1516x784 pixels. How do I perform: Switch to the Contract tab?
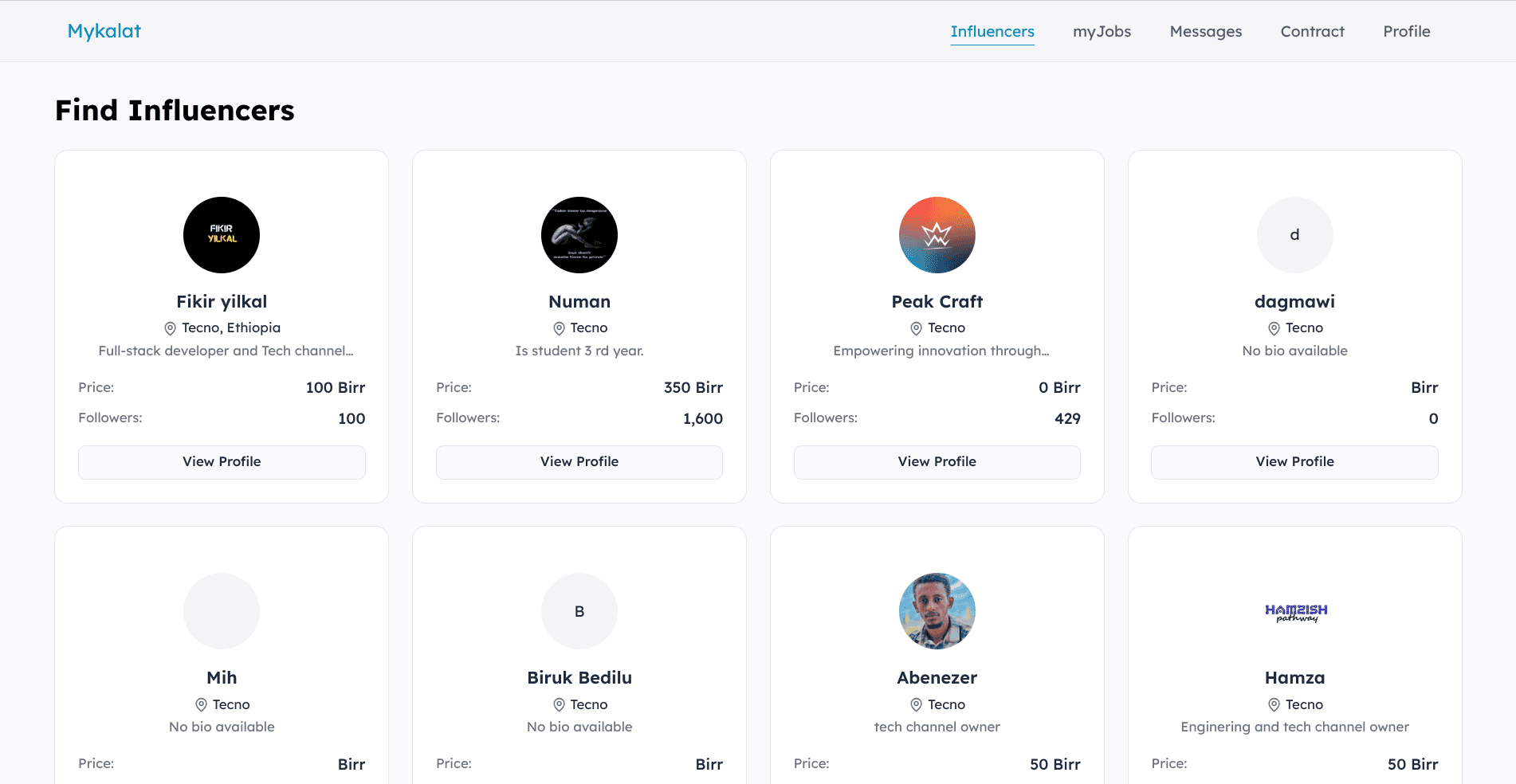pyautogui.click(x=1312, y=32)
